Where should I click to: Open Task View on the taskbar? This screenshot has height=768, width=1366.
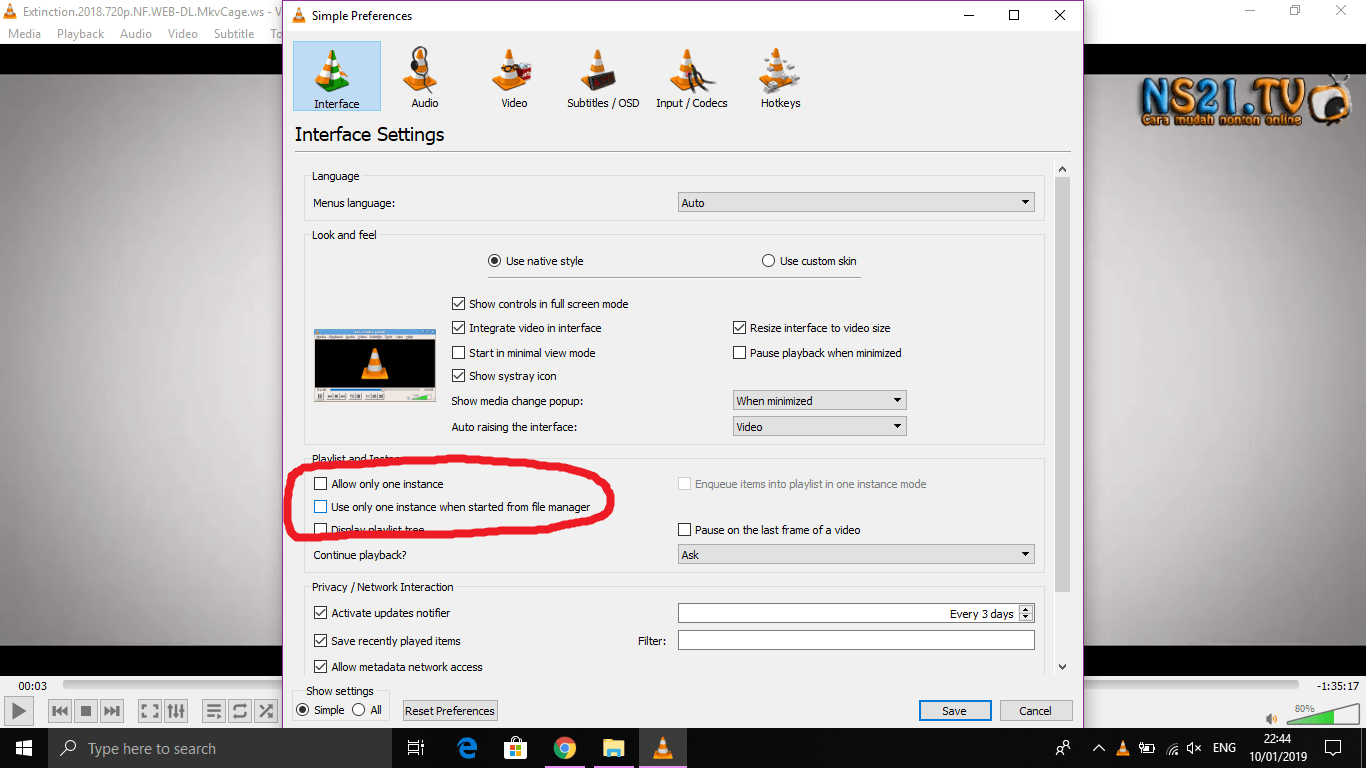417,748
